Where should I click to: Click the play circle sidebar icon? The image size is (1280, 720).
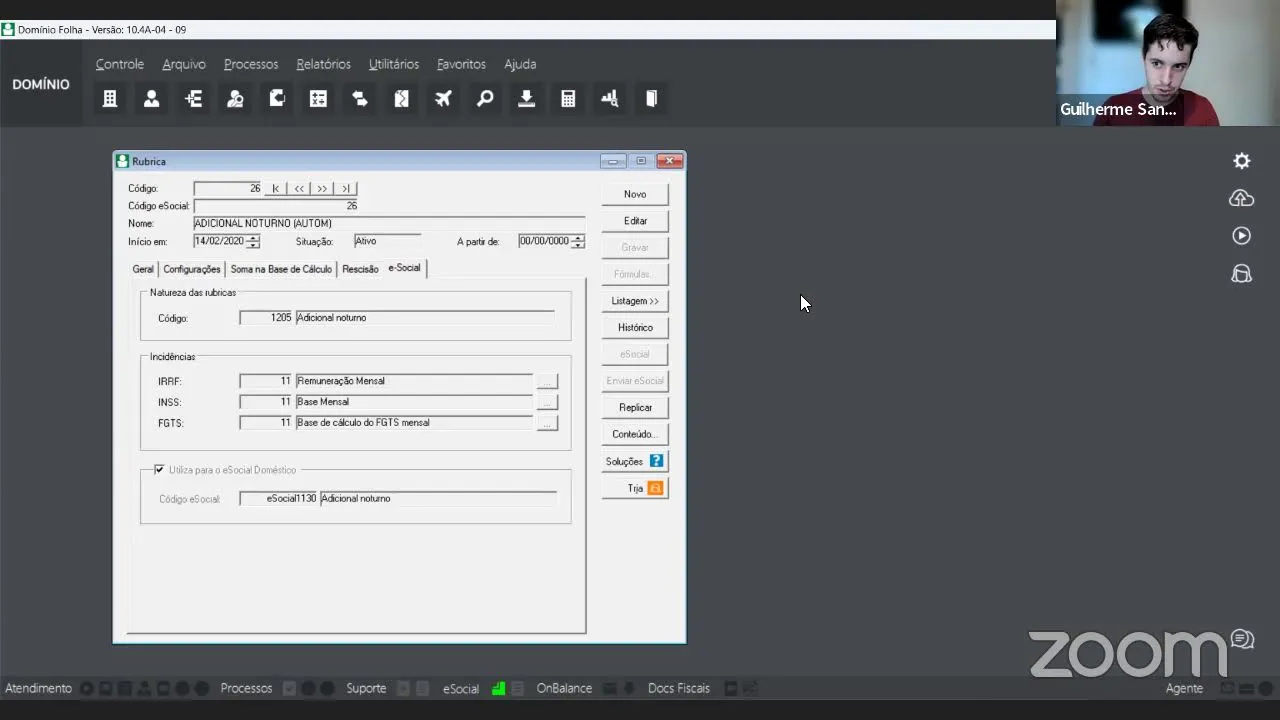1242,236
